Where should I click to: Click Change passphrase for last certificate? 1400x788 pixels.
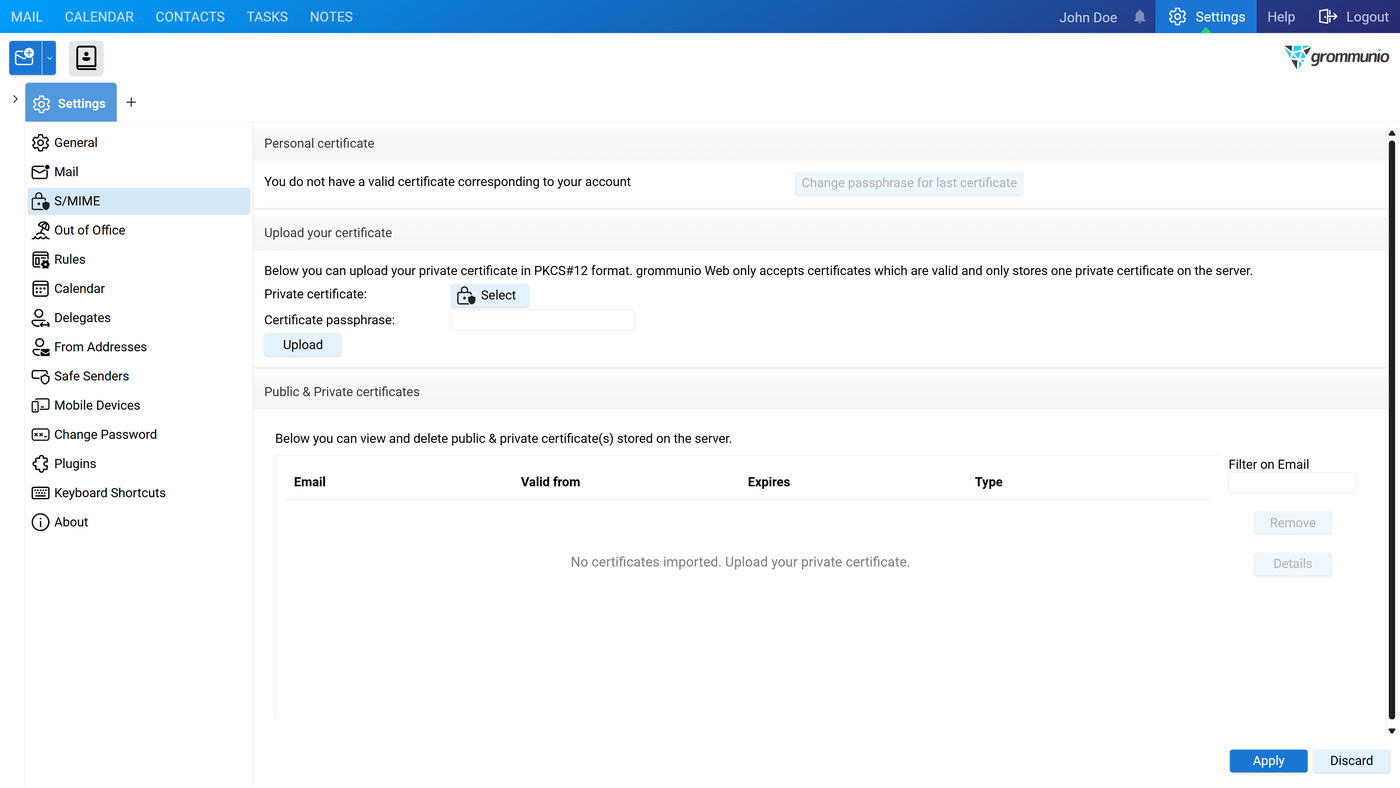click(x=909, y=183)
